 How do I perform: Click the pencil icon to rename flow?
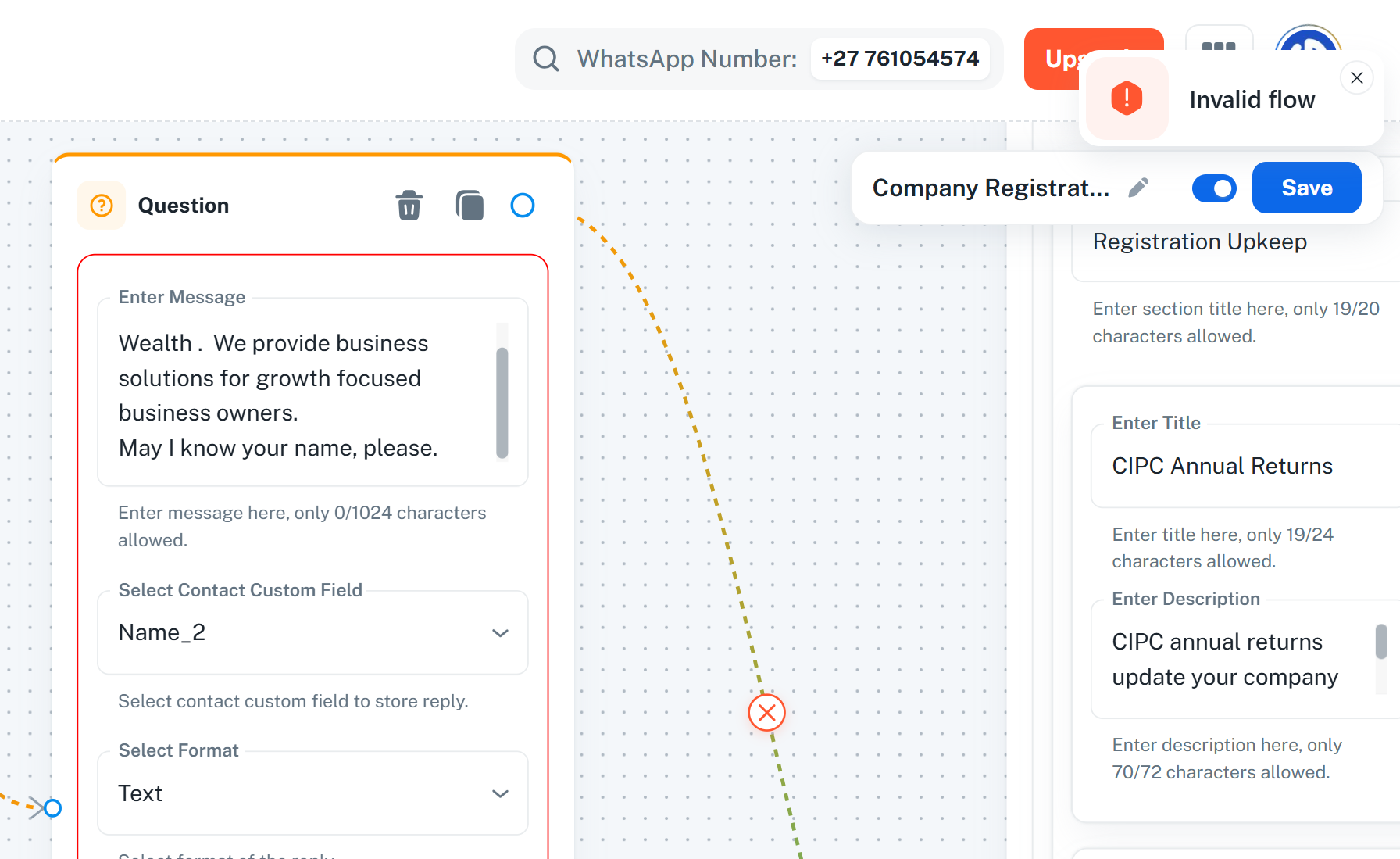click(1138, 188)
